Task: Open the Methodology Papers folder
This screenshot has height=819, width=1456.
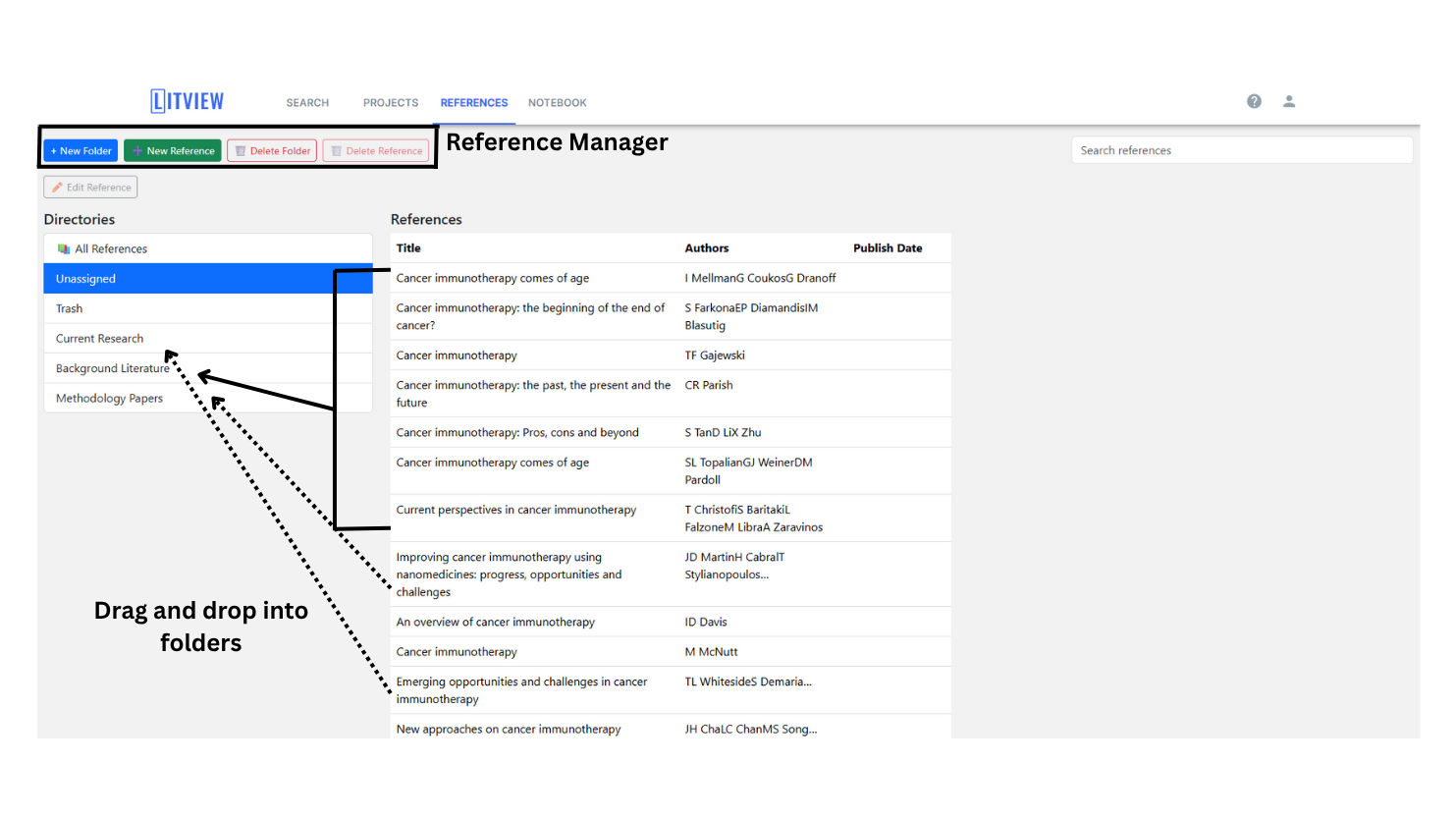Action: [x=208, y=398]
